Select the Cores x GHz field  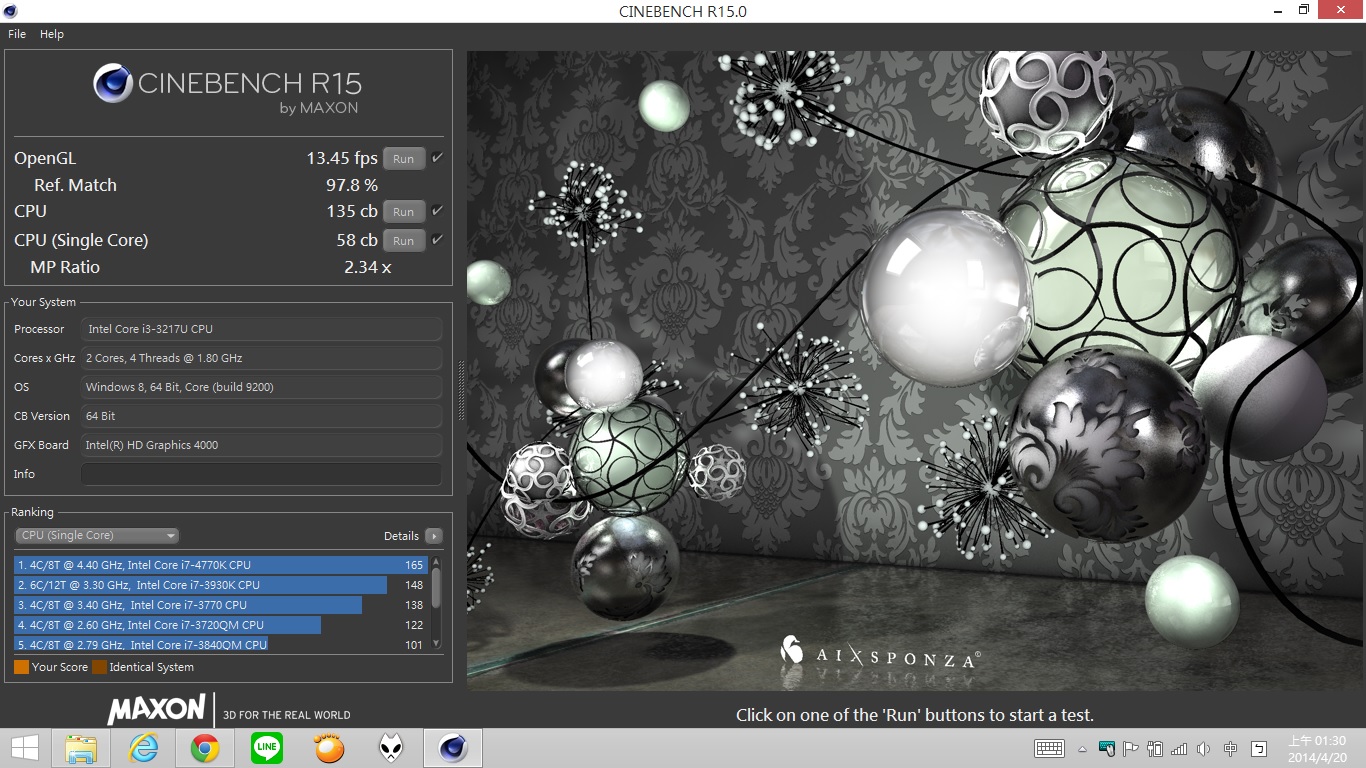click(x=261, y=358)
